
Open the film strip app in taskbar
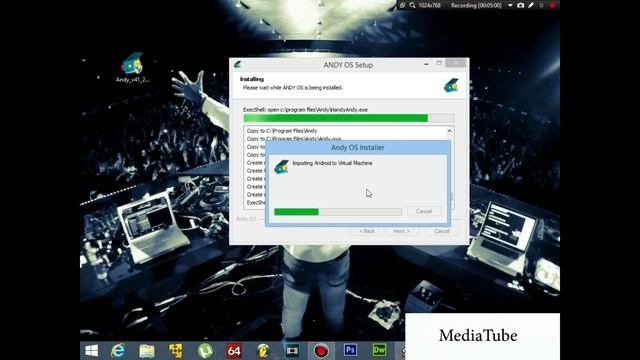[292, 351]
